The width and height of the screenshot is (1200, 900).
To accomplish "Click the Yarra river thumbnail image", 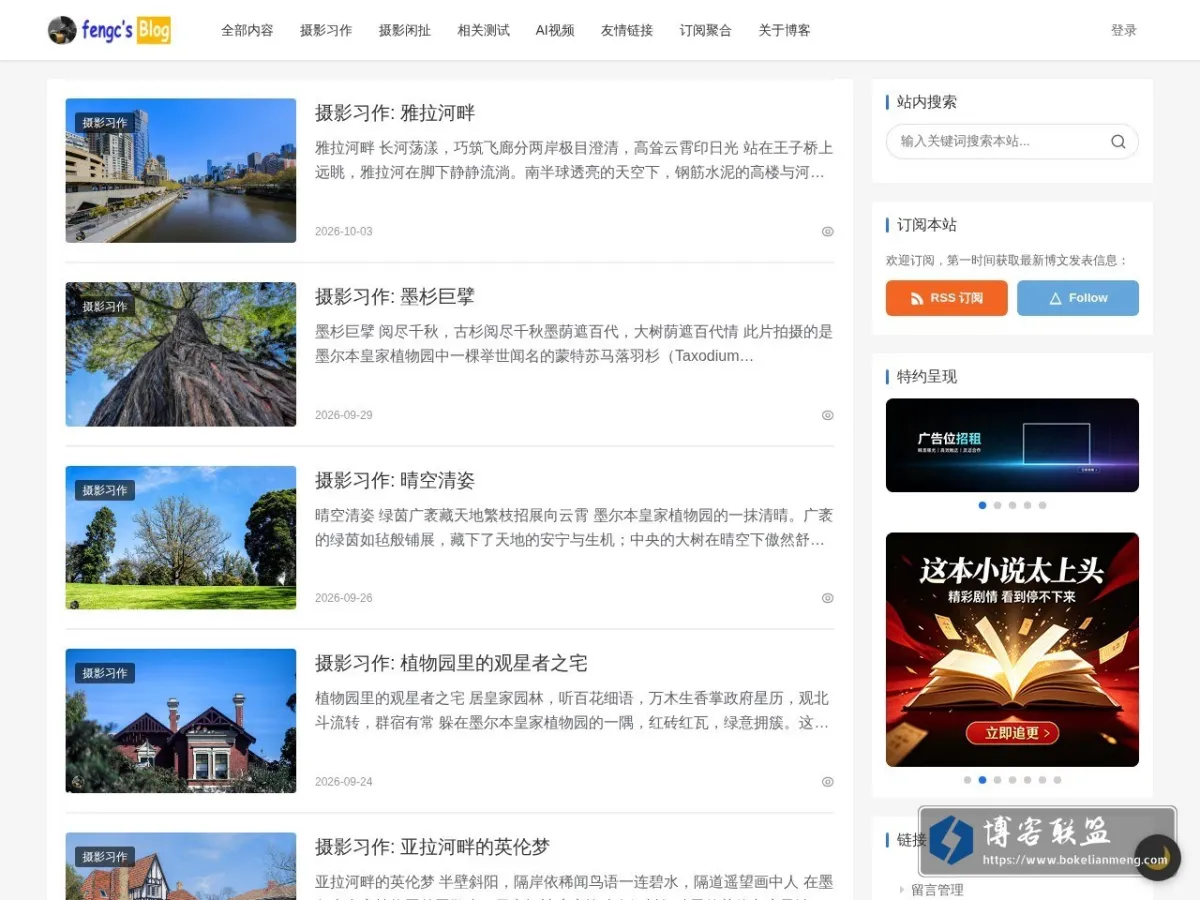I will 181,170.
